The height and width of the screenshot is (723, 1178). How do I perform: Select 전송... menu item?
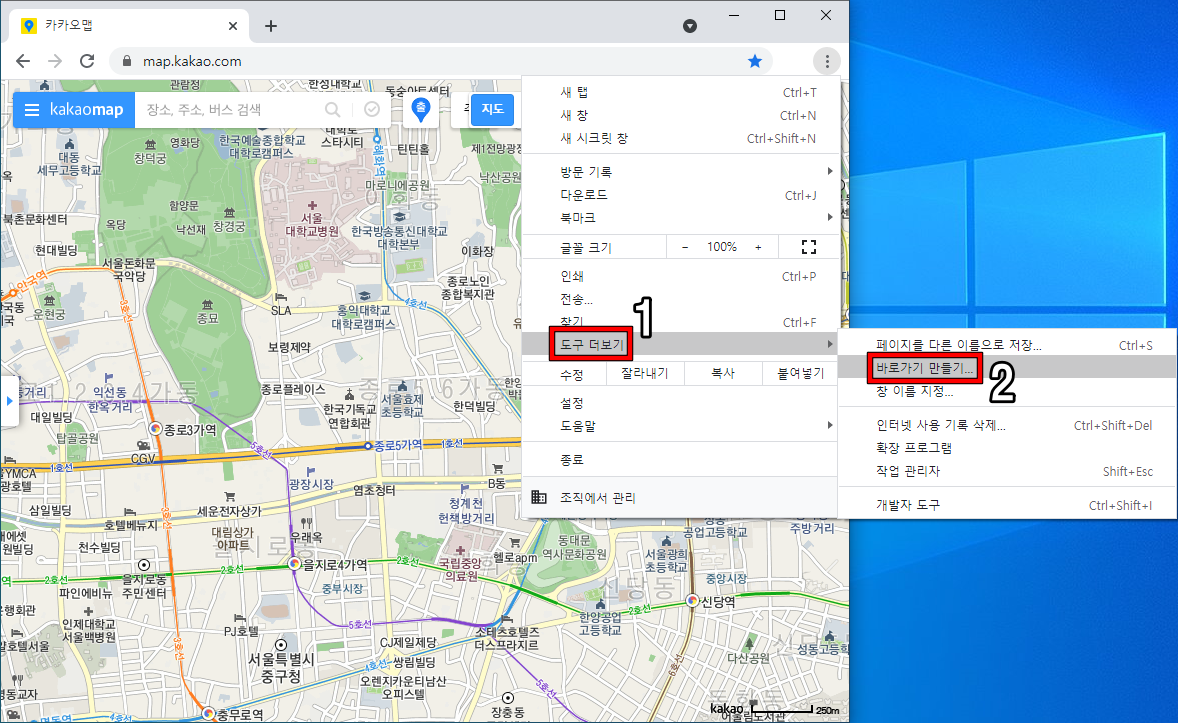tap(680, 299)
